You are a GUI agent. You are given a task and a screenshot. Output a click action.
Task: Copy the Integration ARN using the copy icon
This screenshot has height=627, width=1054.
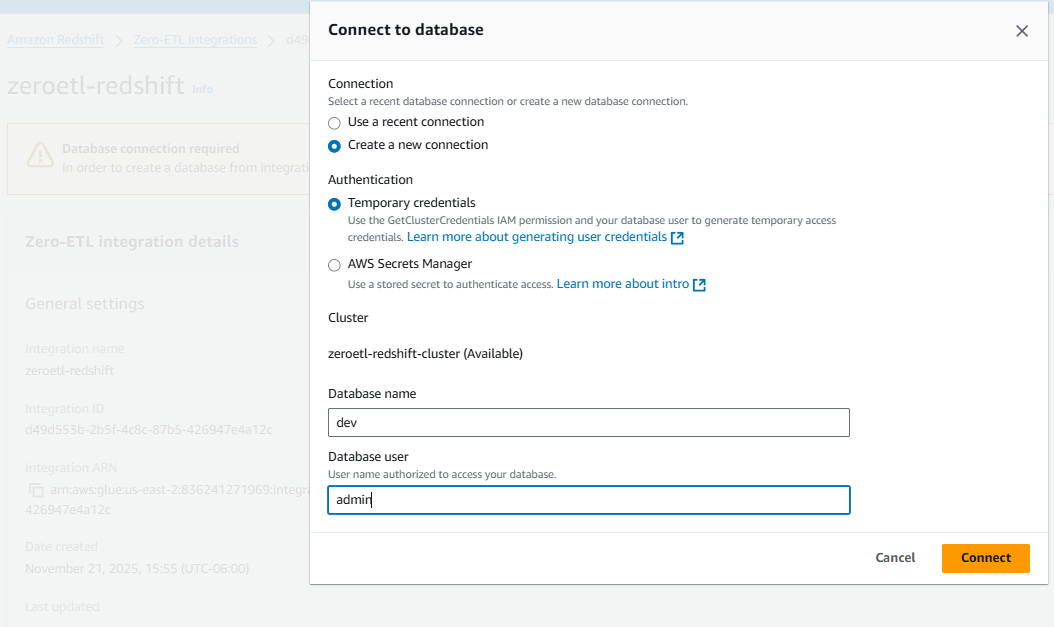(x=36, y=490)
